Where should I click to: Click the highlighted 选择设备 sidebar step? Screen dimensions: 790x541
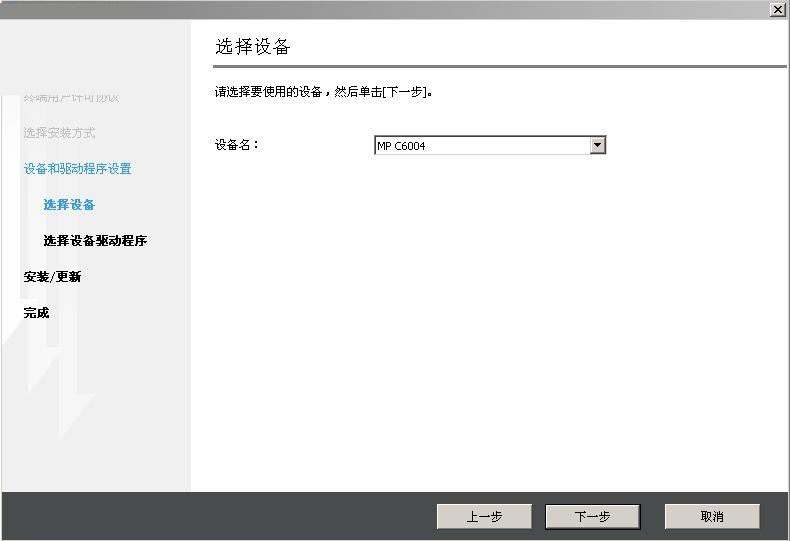[69, 205]
